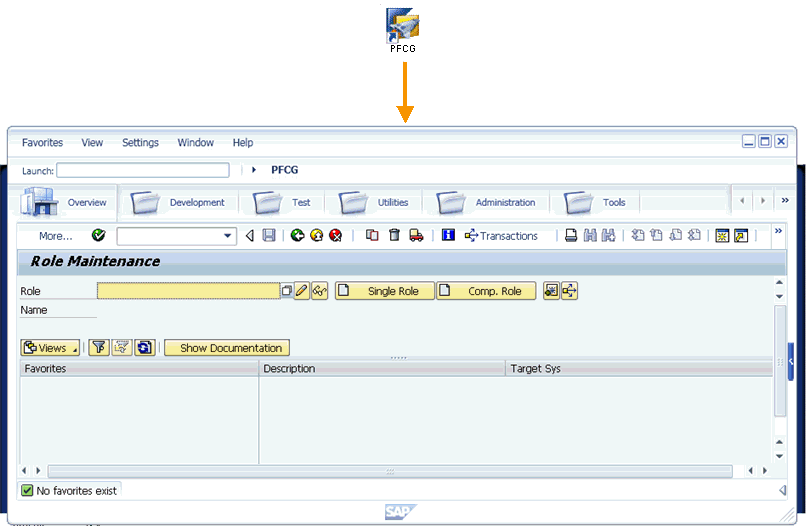Viewport: 807px width, 526px height.
Task: Open the Window menu
Action: [x=196, y=143]
